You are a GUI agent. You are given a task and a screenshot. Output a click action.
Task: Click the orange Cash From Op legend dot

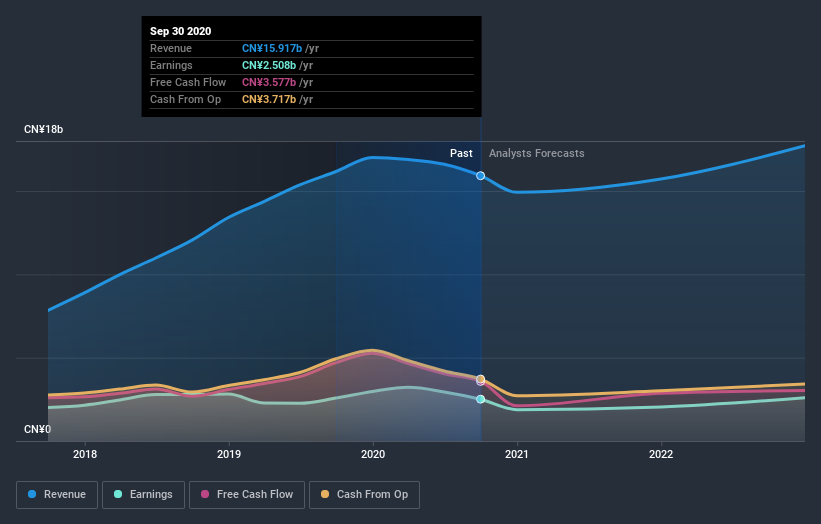(x=325, y=494)
